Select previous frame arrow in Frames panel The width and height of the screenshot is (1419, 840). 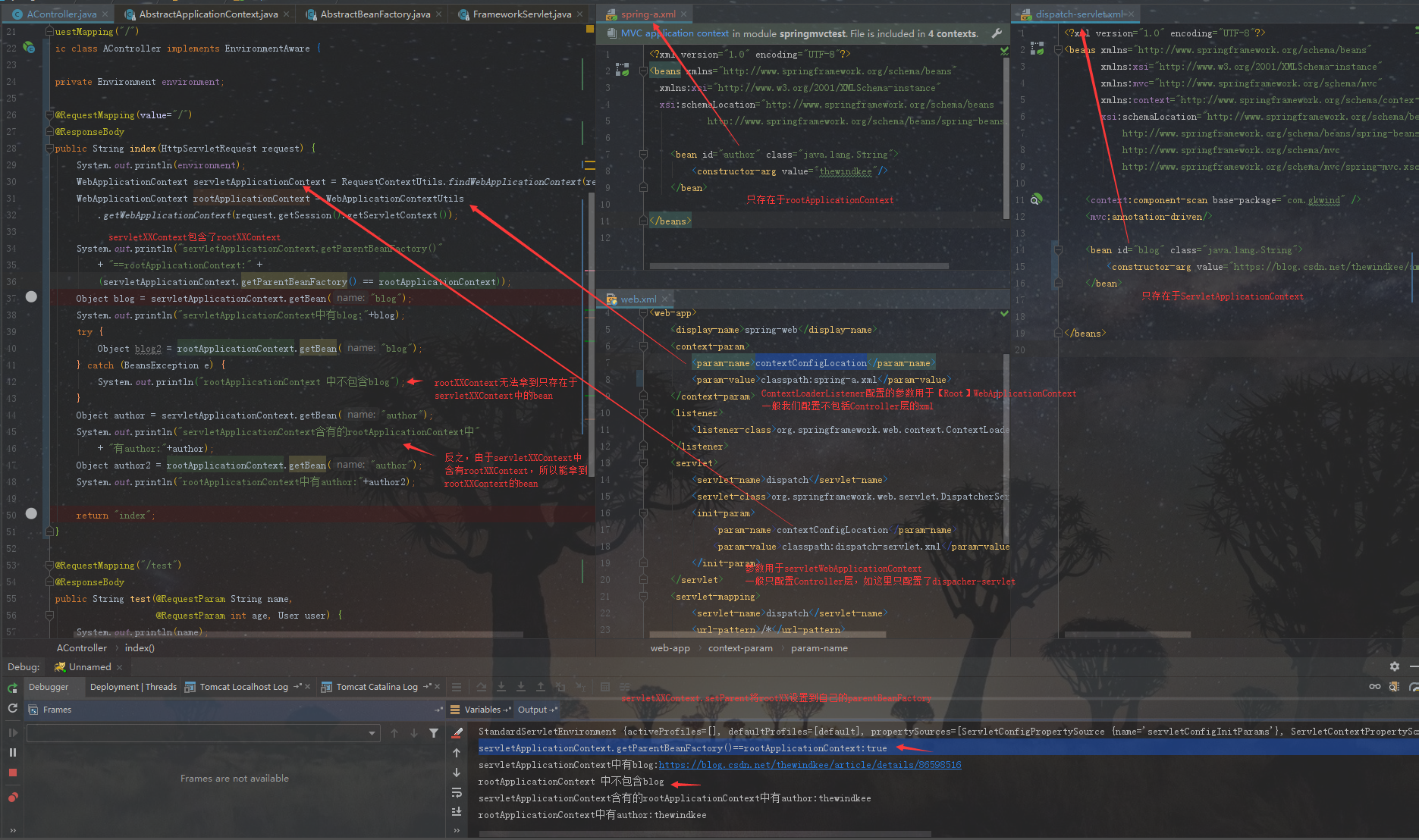tap(394, 733)
